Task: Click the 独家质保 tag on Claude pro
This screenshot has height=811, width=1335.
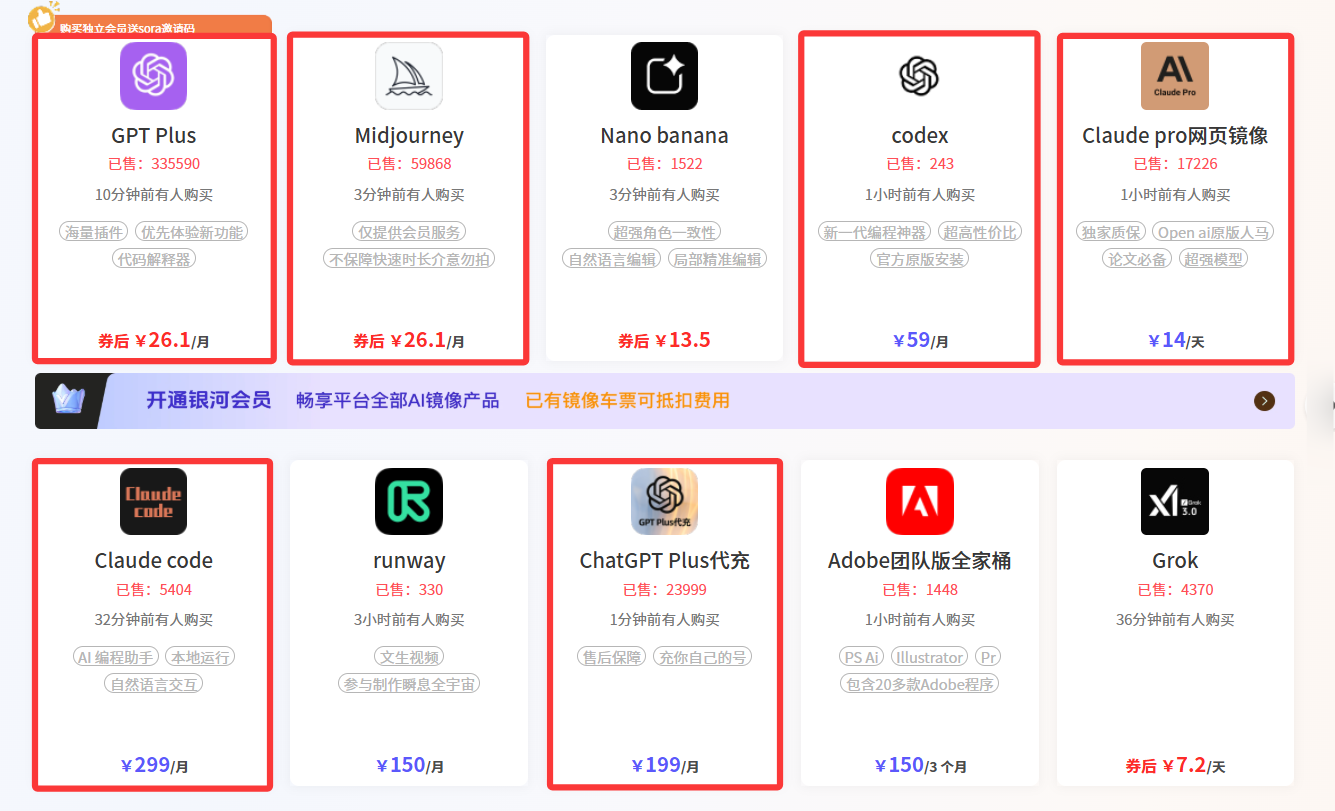Action: coord(1111,232)
